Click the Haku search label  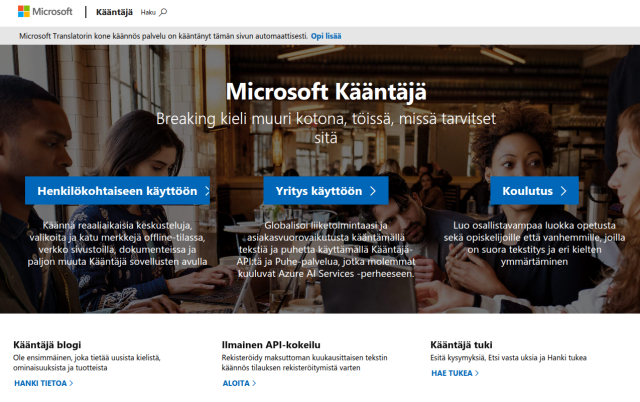tap(148, 13)
